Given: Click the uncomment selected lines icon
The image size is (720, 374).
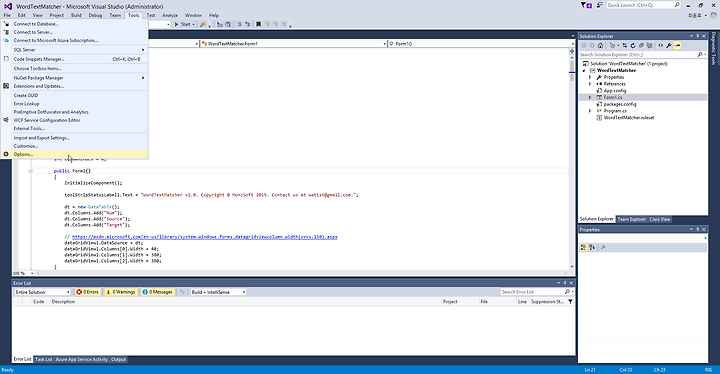Looking at the screenshot, I should coord(248,24).
